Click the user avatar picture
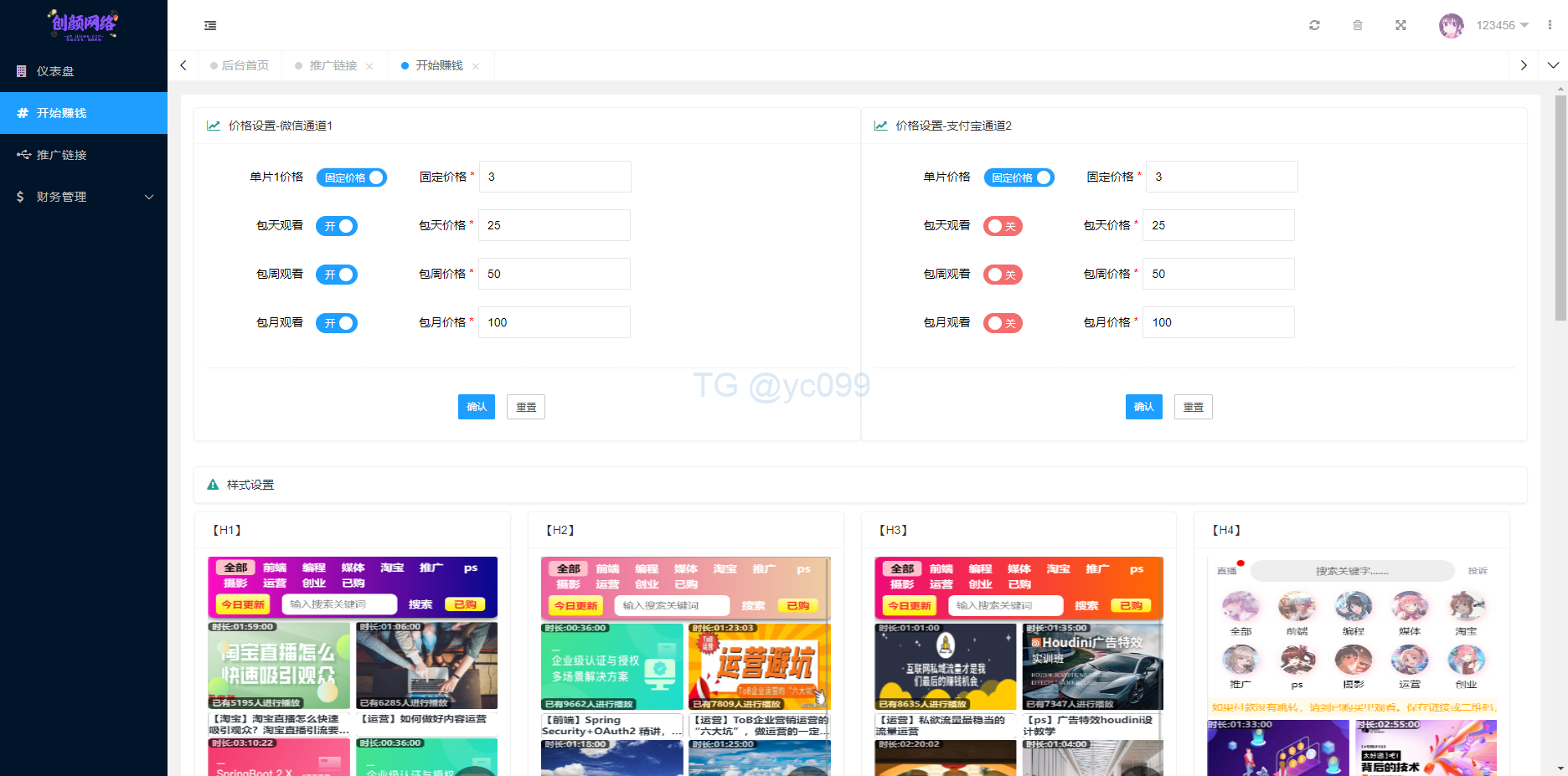Image resolution: width=1568 pixels, height=776 pixels. click(x=1451, y=25)
